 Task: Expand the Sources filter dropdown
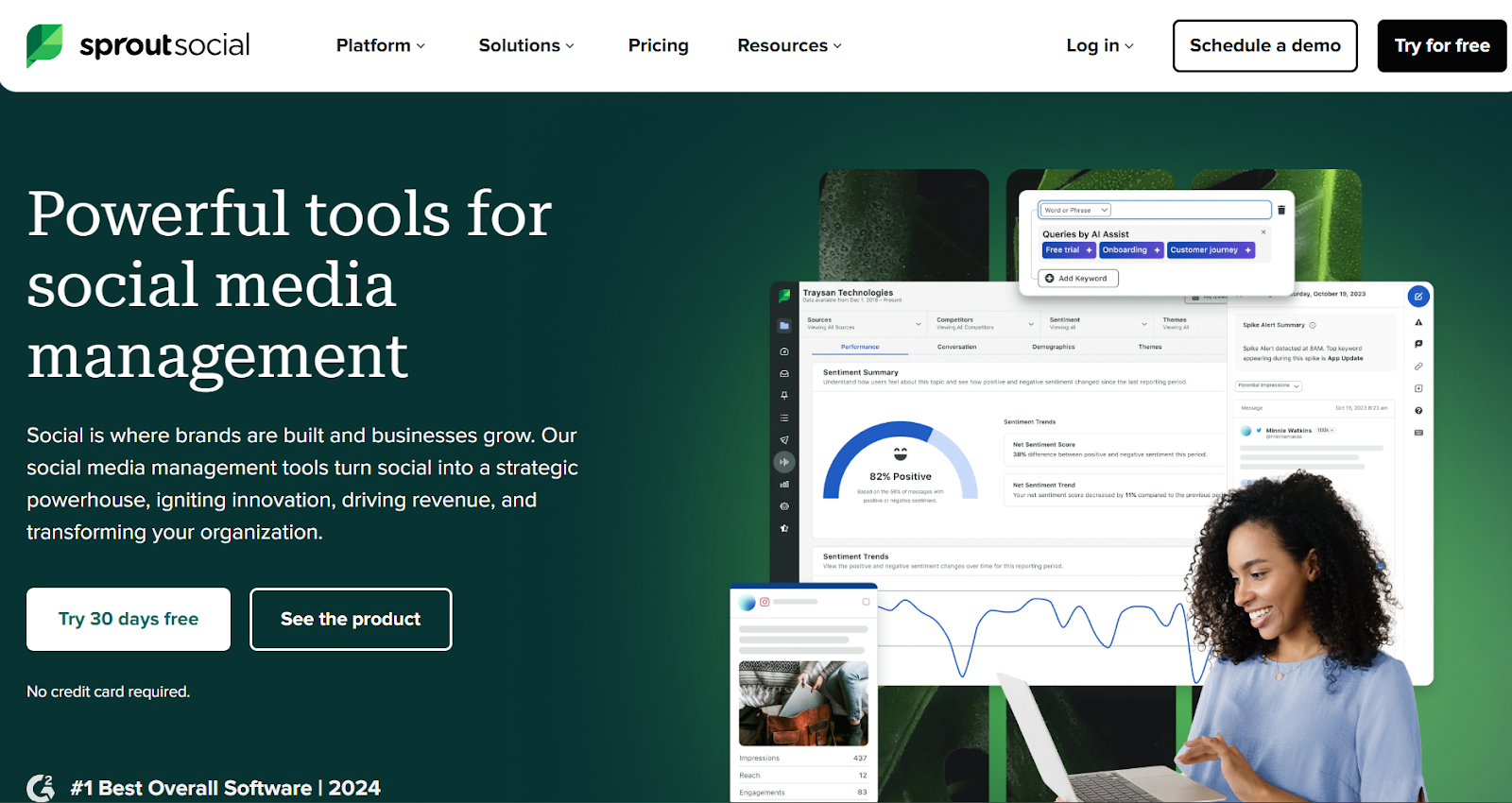coord(864,324)
